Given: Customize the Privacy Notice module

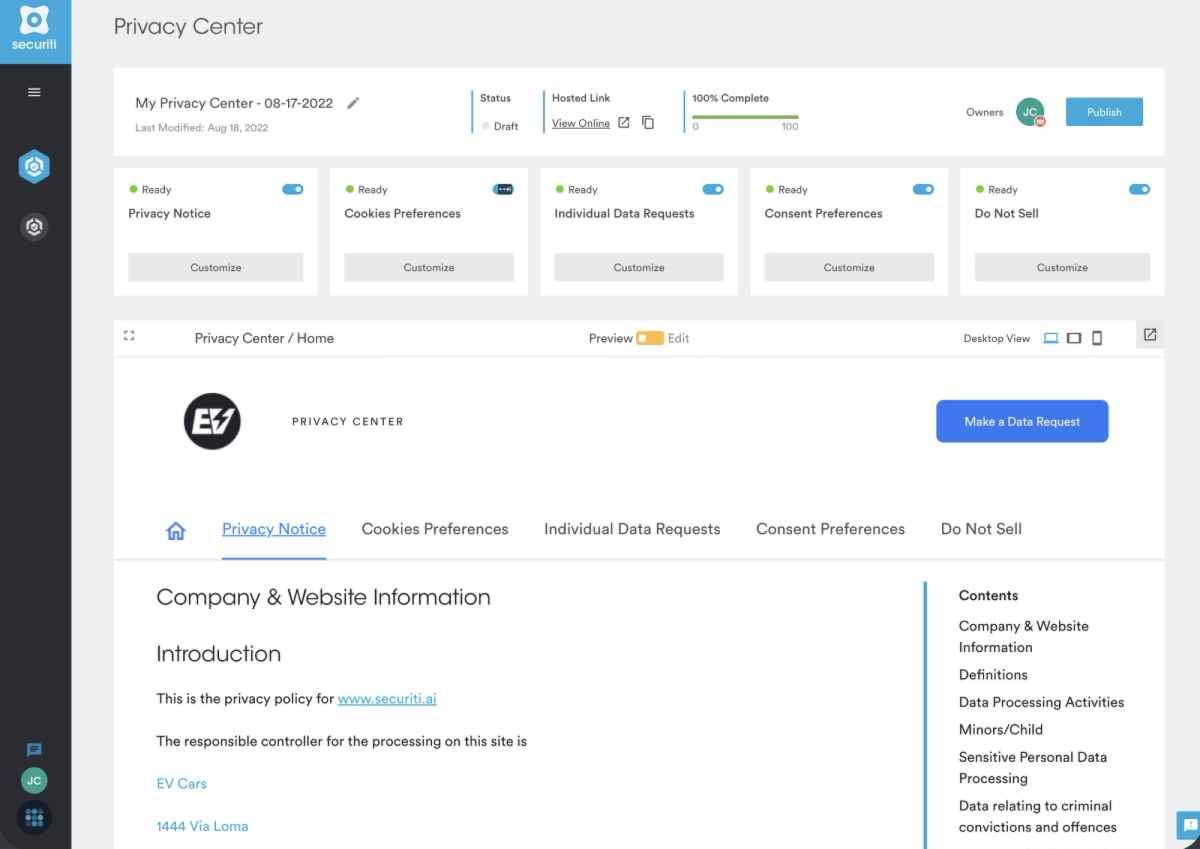Looking at the screenshot, I should (216, 267).
